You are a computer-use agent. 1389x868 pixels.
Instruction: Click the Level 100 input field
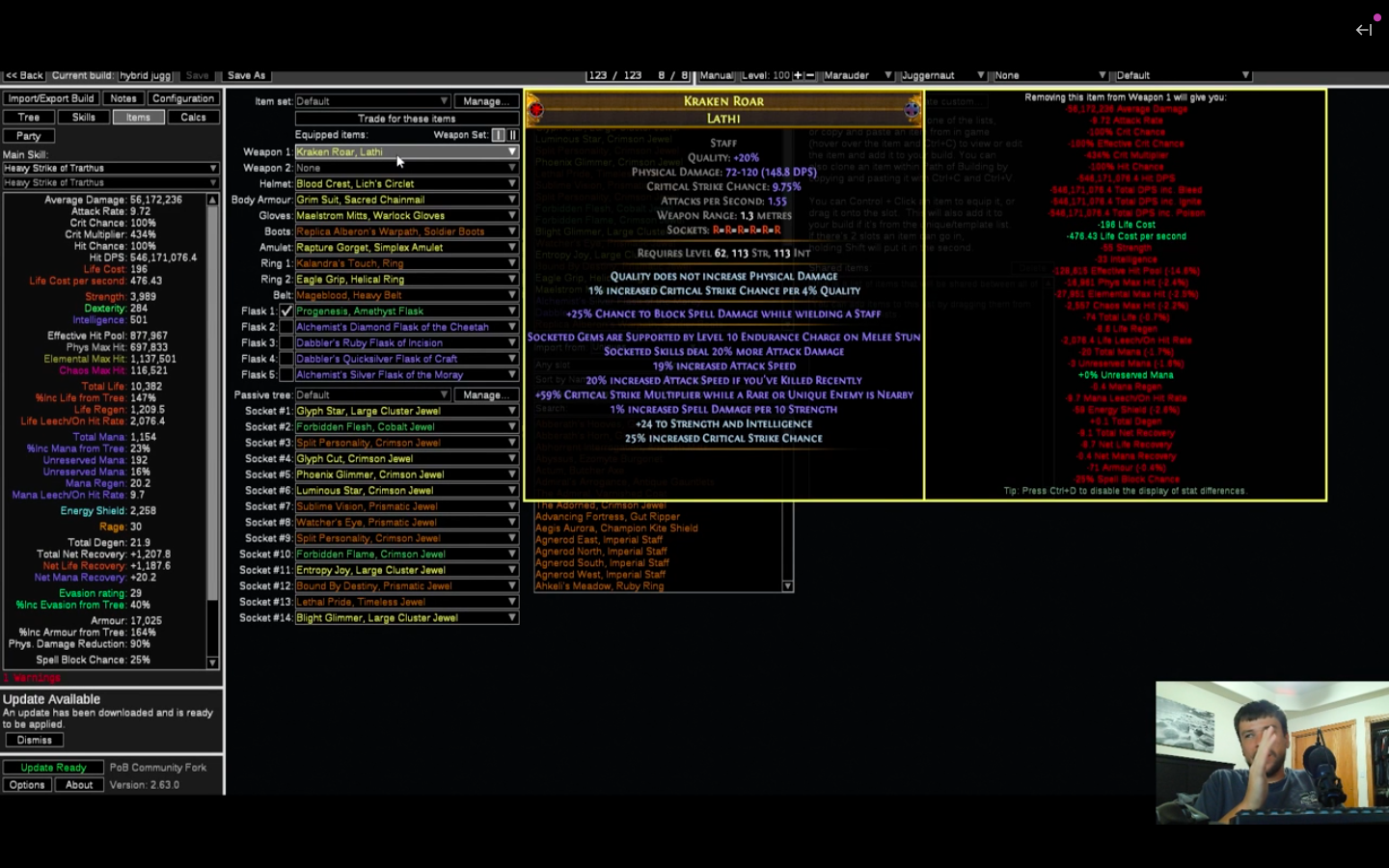coord(767,75)
